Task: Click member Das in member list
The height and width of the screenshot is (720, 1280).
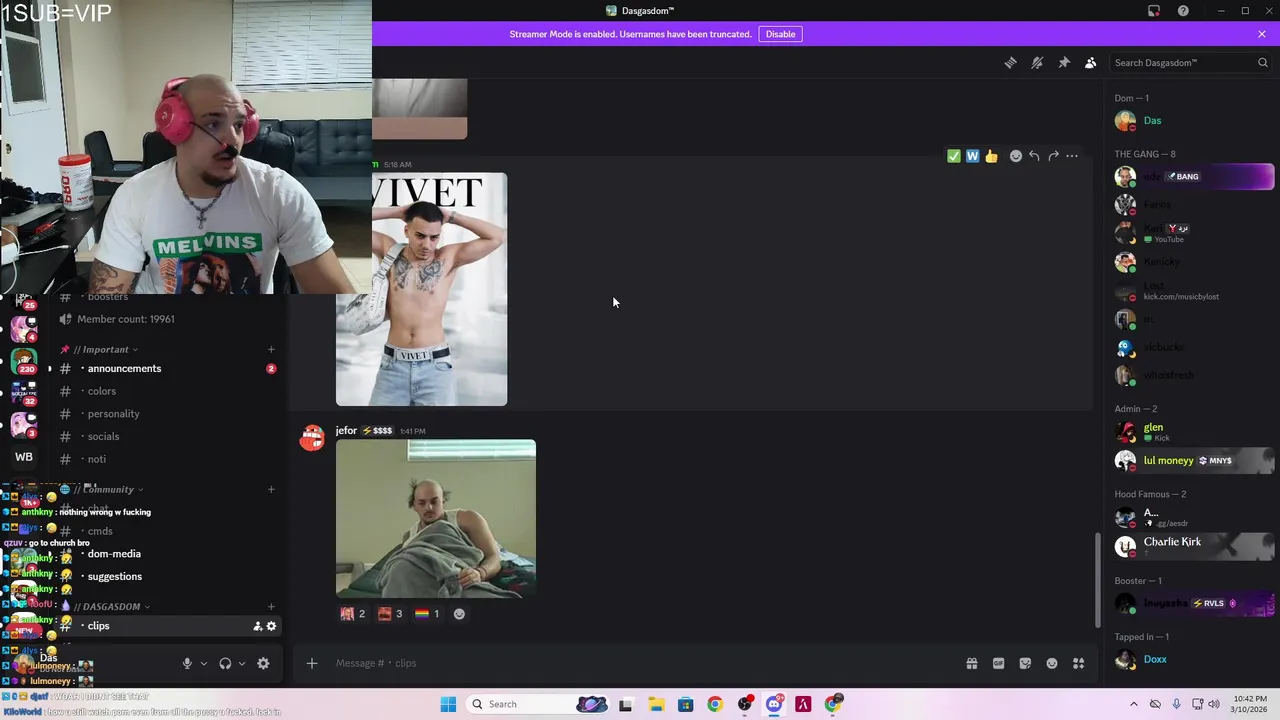Action: [x=1193, y=121]
